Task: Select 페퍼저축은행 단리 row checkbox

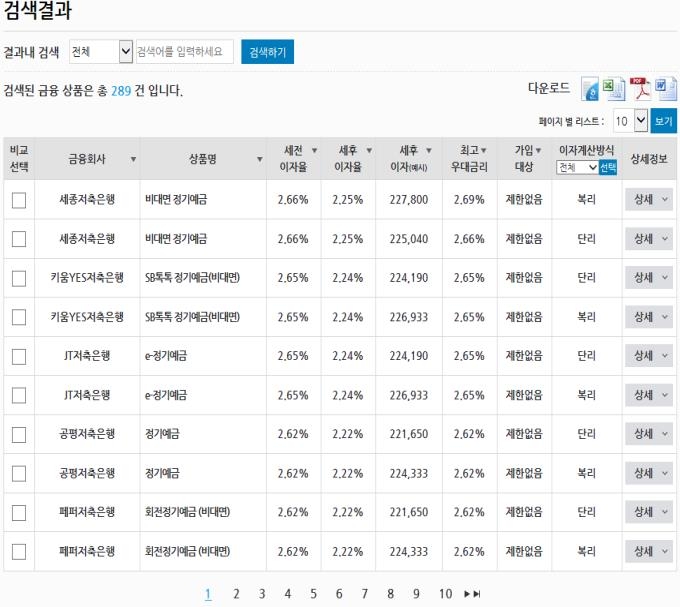Action: click(x=19, y=512)
